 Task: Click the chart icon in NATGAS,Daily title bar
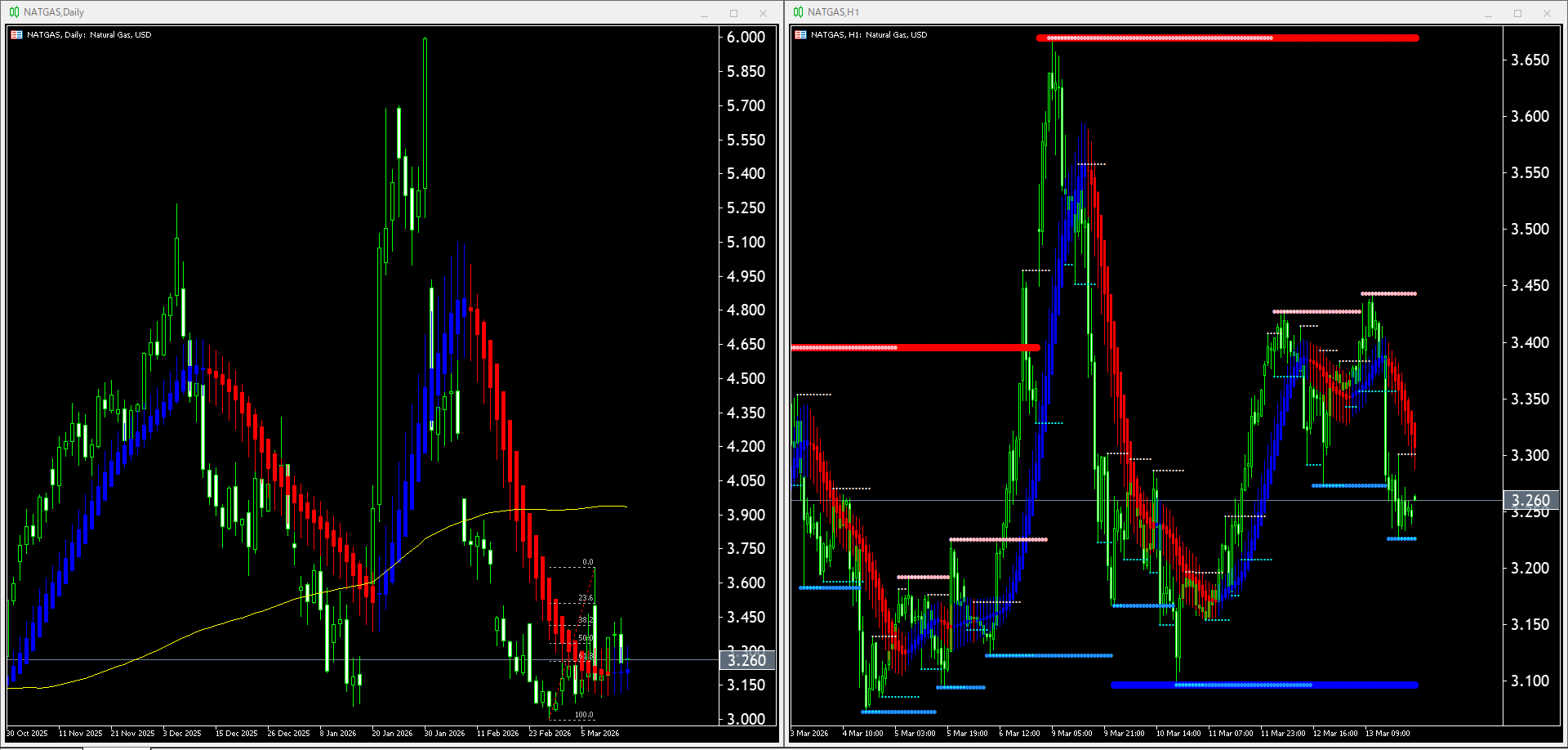14,12
